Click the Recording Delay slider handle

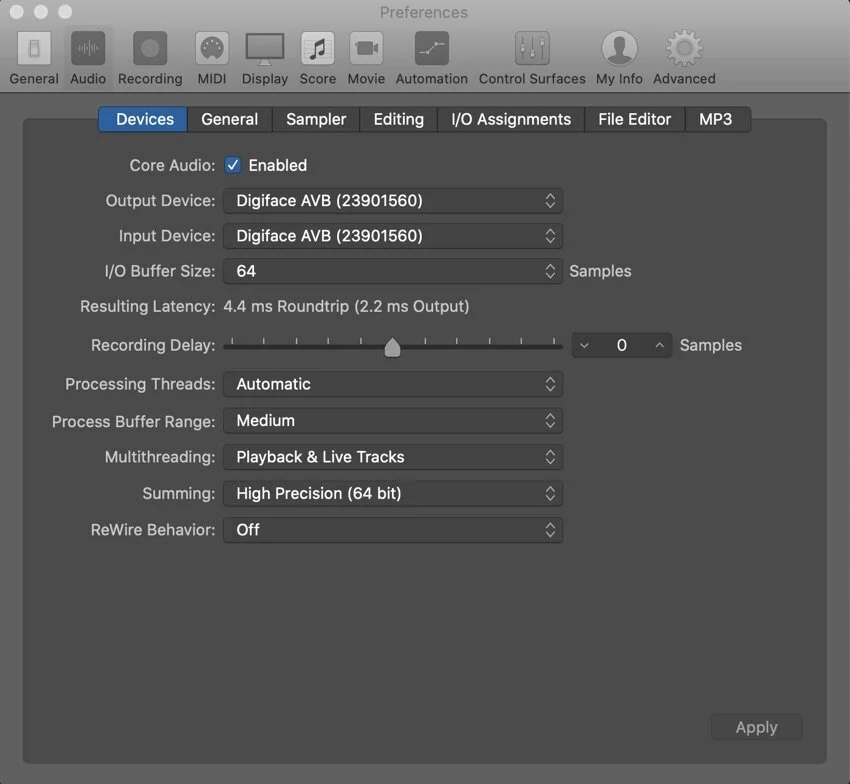coord(392,347)
